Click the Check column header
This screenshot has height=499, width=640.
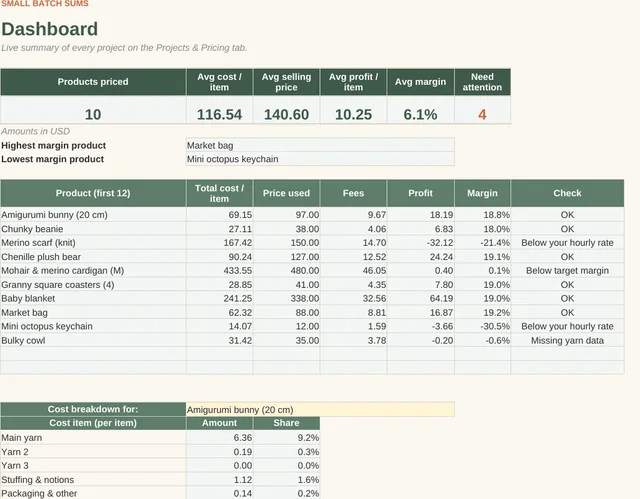click(x=567, y=193)
